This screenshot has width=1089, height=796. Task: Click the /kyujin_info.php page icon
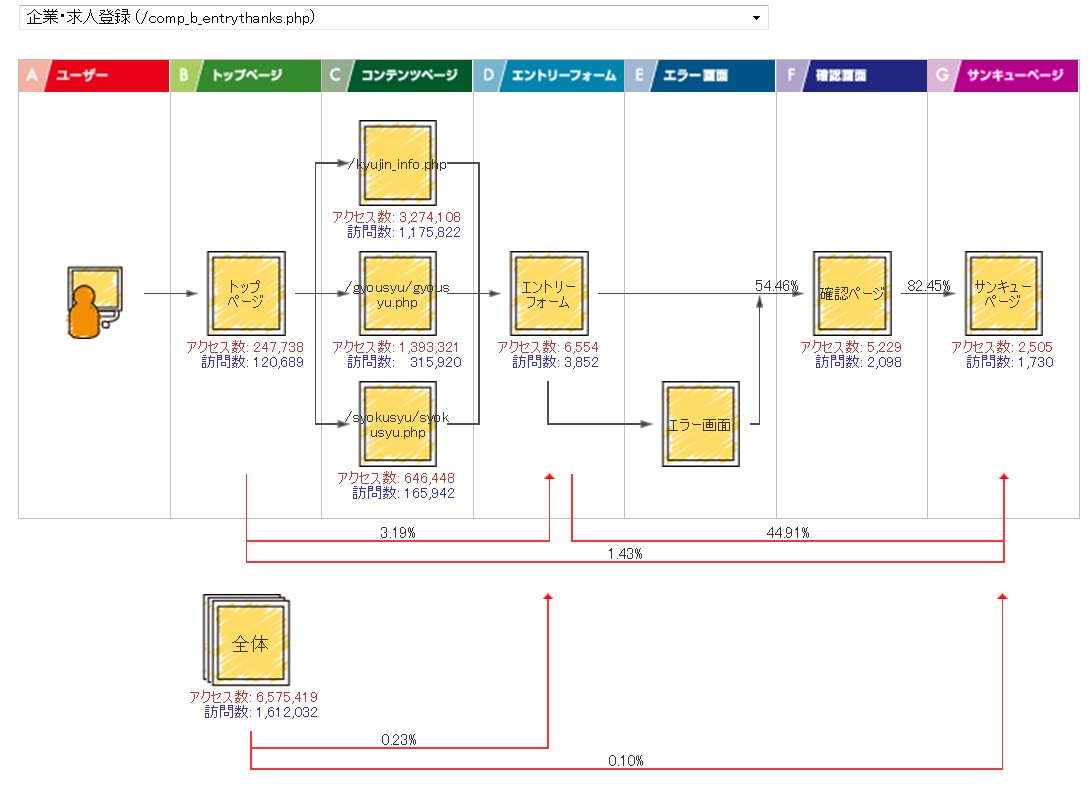pos(397,163)
